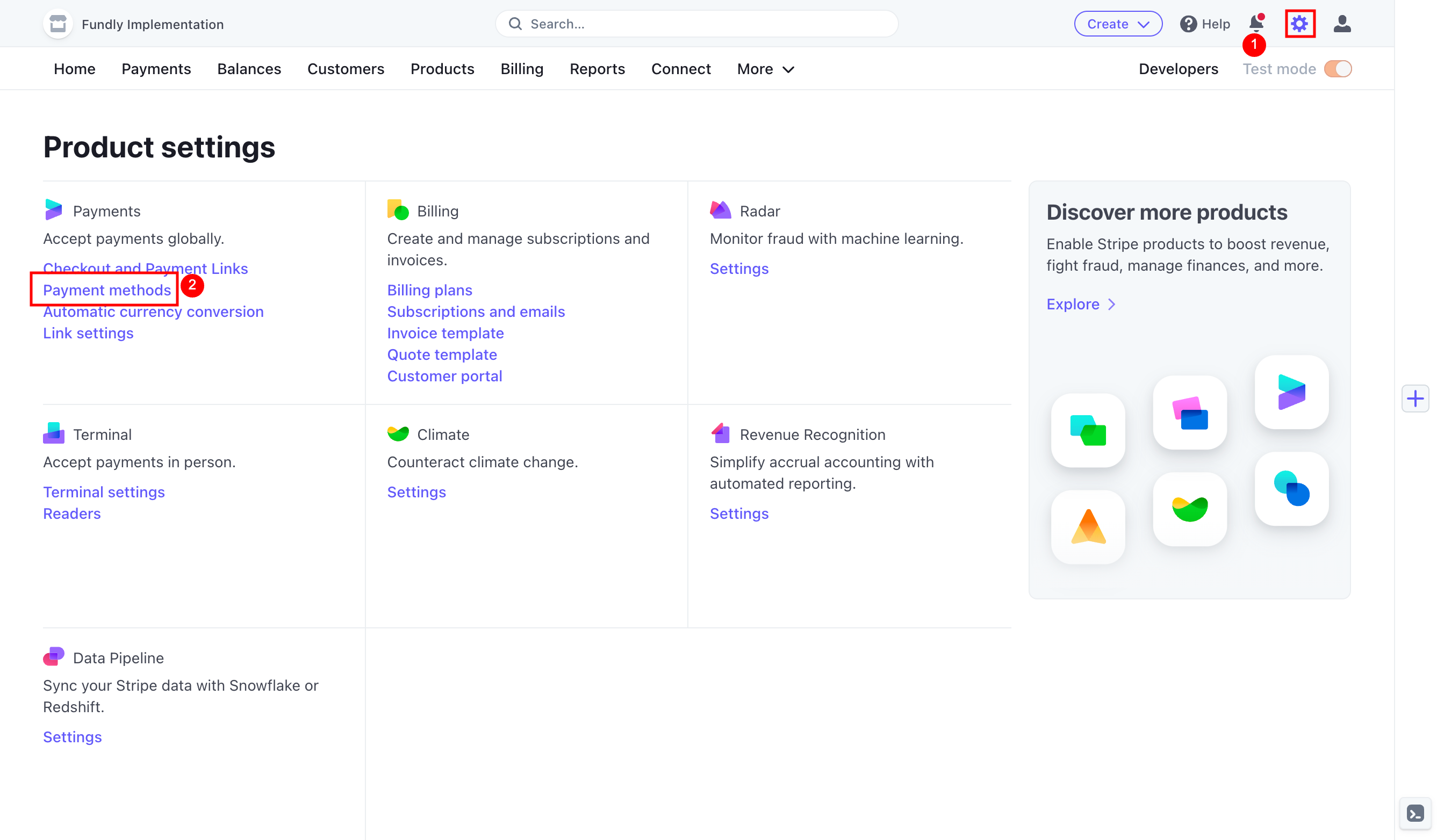Screen dimensions: 1437x840
Task: Open Checkout and Payment Links
Action: [146, 269]
